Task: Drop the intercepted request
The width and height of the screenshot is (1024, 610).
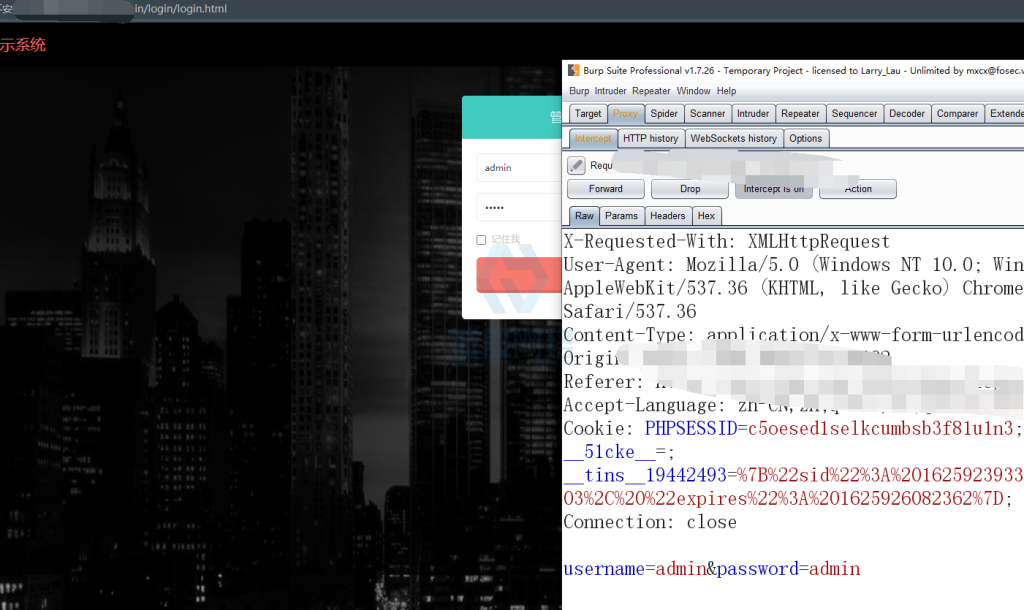Action: click(690, 189)
